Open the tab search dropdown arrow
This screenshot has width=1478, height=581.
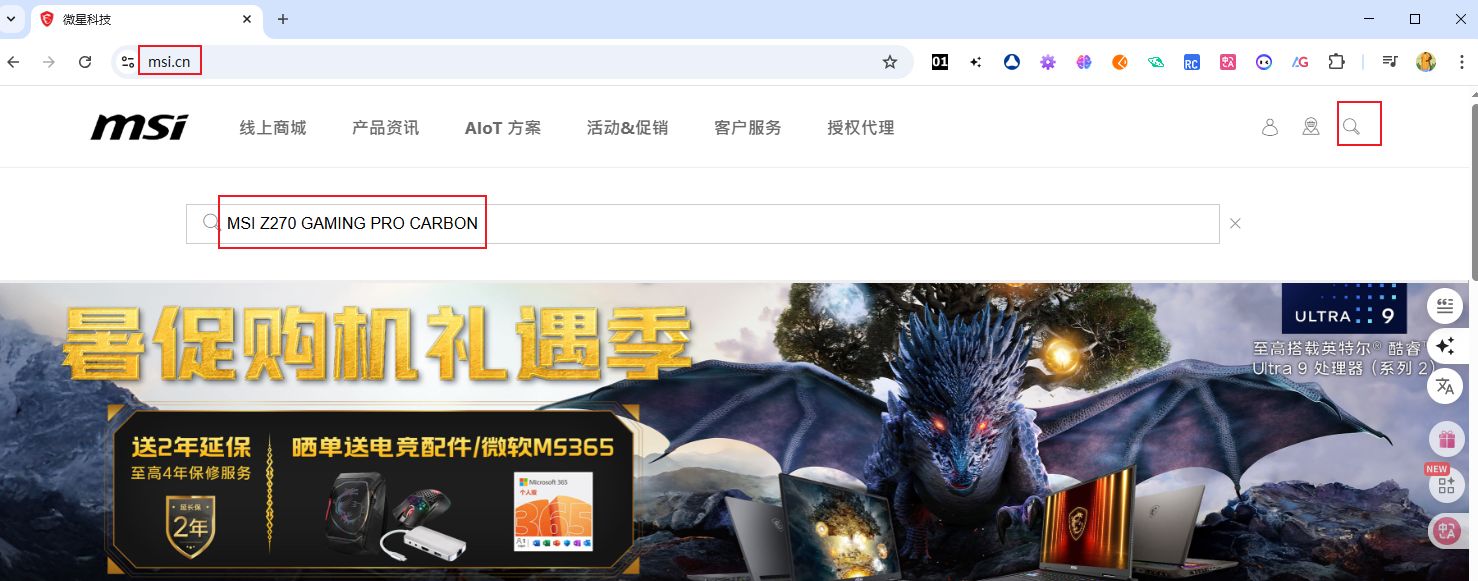pyautogui.click(x=12, y=19)
